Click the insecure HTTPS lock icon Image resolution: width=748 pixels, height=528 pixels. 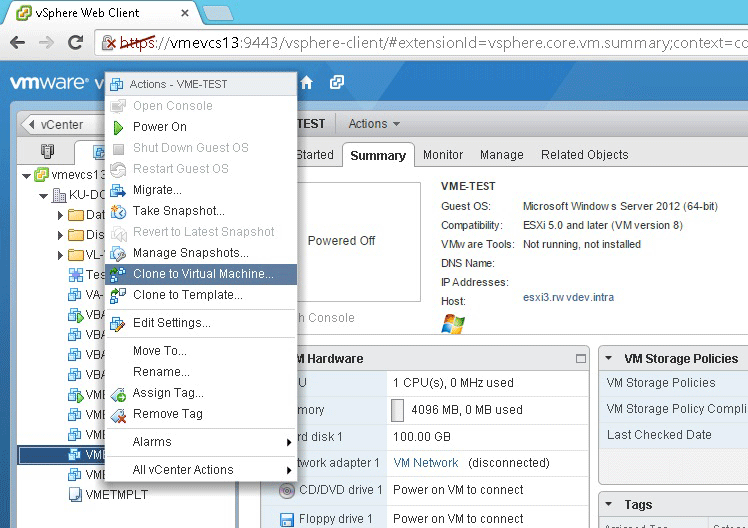[x=109, y=42]
